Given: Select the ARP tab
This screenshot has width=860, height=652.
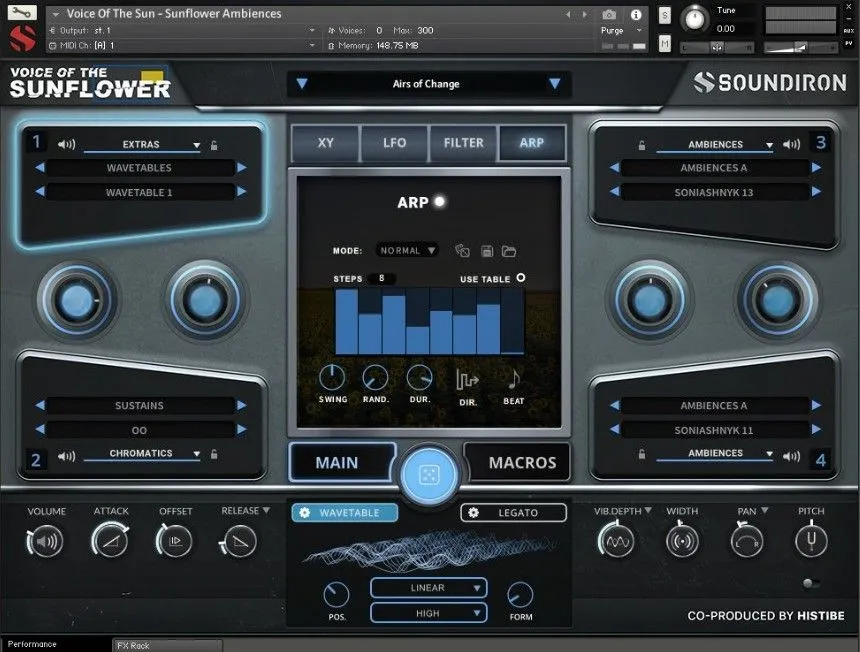Looking at the screenshot, I should [x=531, y=143].
